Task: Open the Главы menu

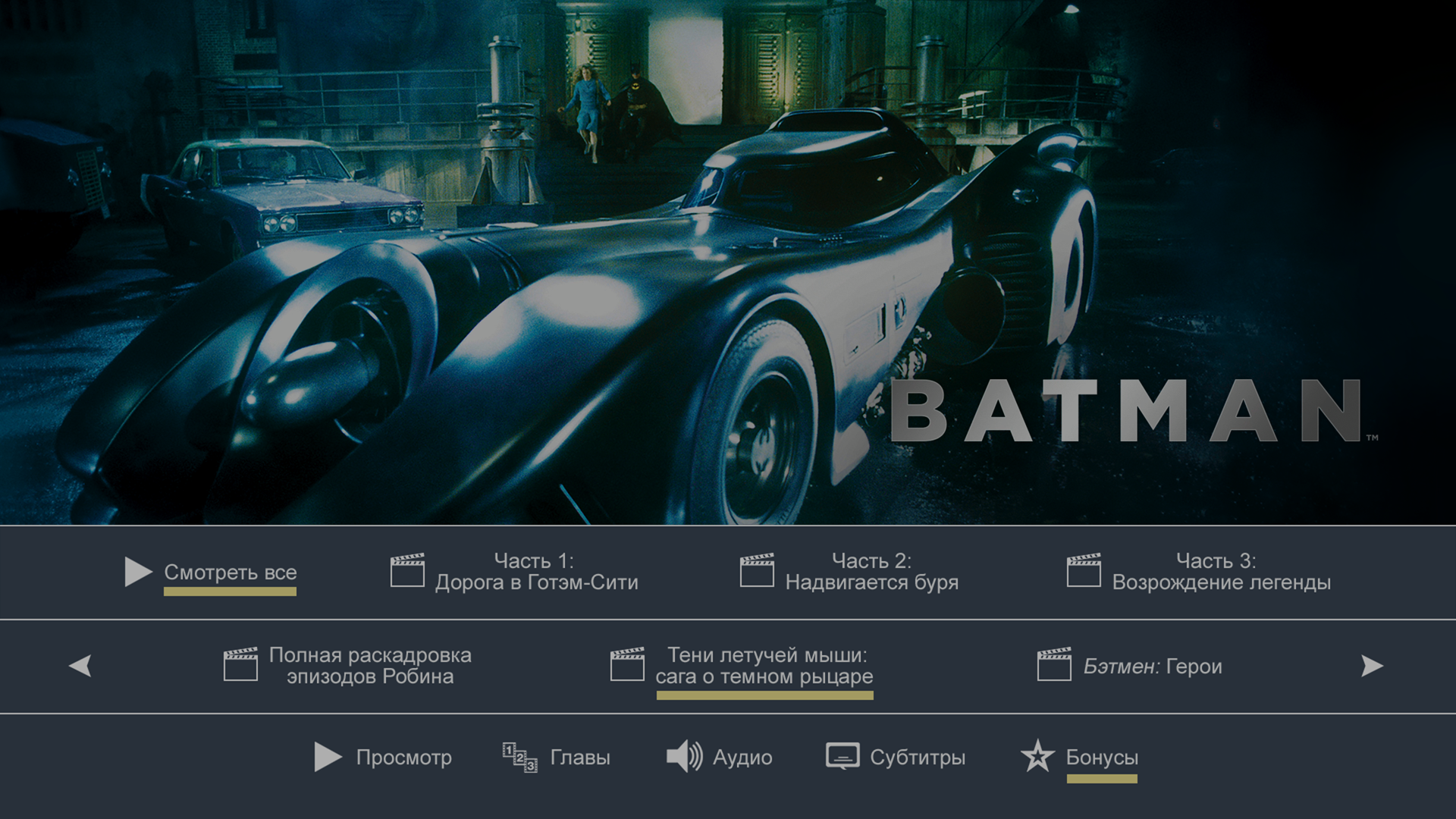Action: 580,758
